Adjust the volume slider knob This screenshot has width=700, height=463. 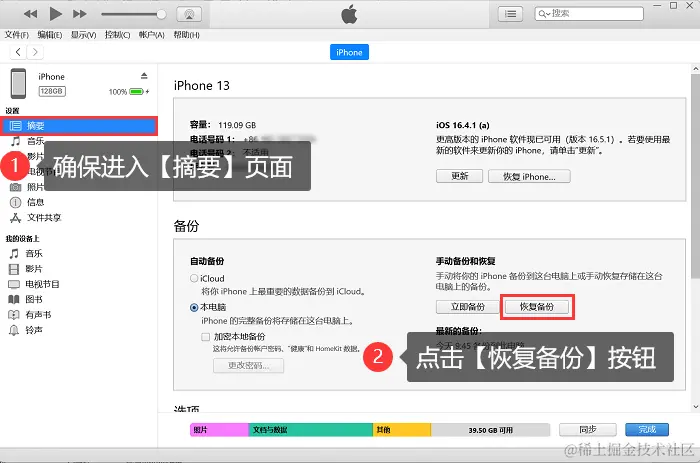coord(161,14)
